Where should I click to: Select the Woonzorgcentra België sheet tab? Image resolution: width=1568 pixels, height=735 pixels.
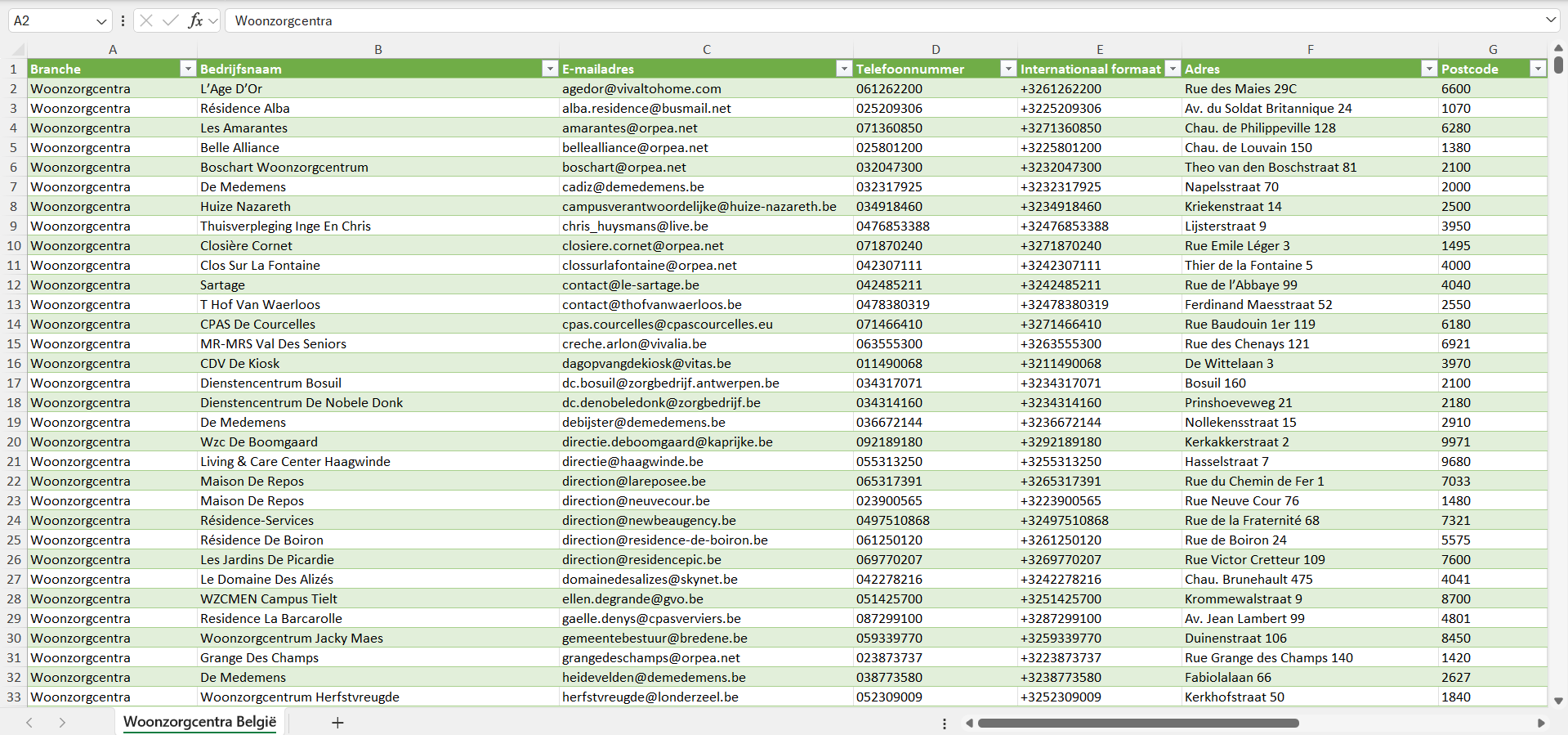tap(199, 722)
